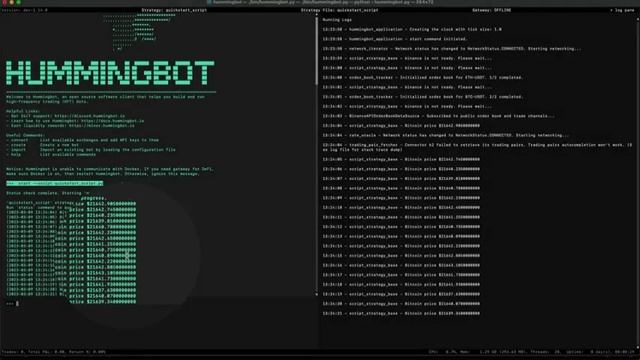Select the BTC-USDT order book initialized log

(x=422, y=97)
